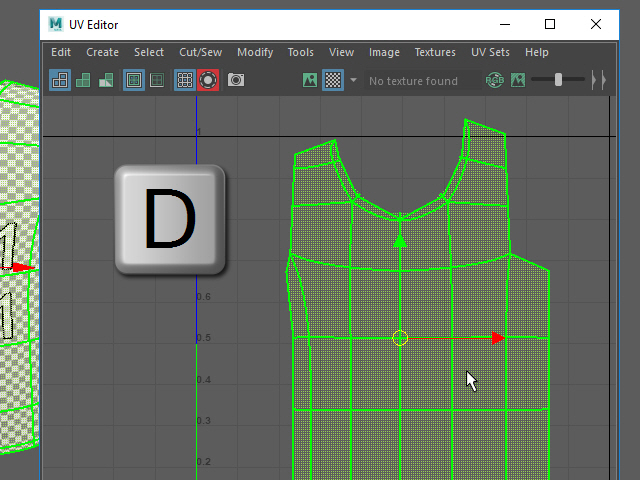
Task: Toggle texture borders display icon
Action: pyautogui.click(x=134, y=80)
